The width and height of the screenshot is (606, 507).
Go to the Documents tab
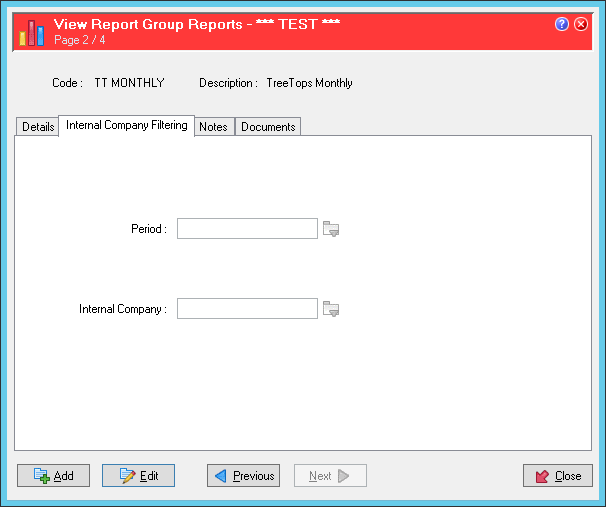(x=268, y=127)
